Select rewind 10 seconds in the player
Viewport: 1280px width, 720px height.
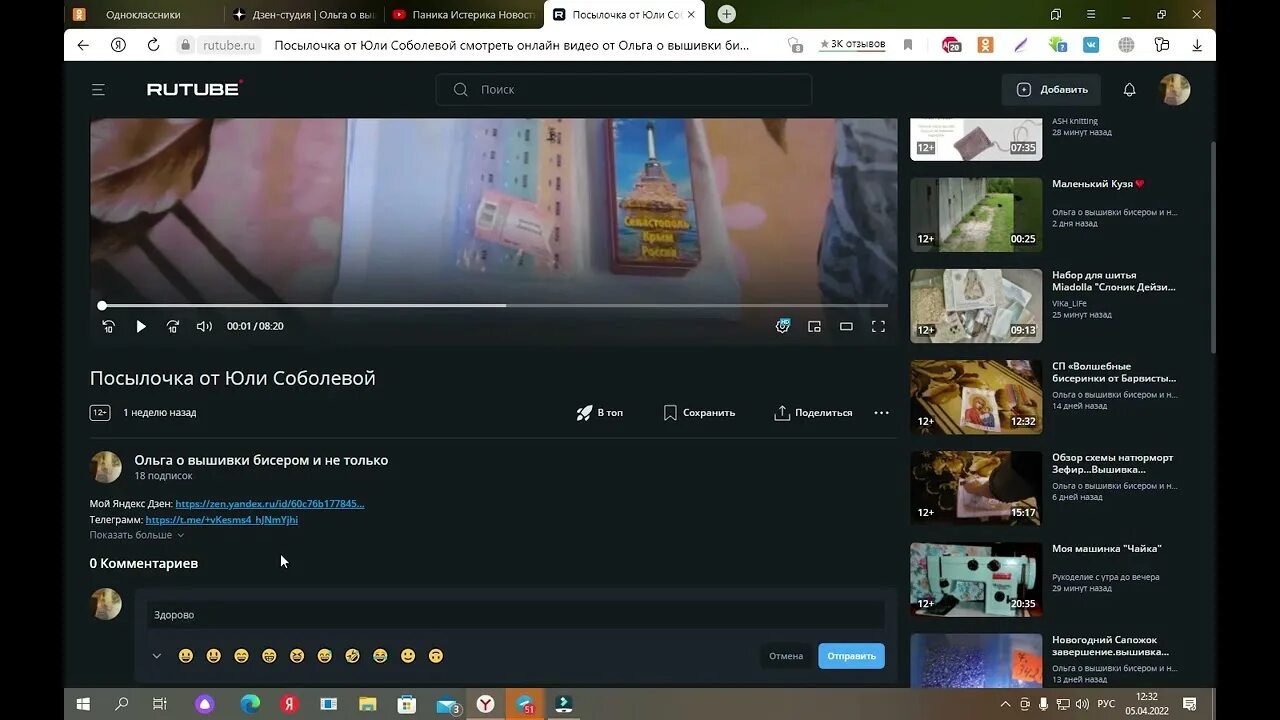click(108, 326)
